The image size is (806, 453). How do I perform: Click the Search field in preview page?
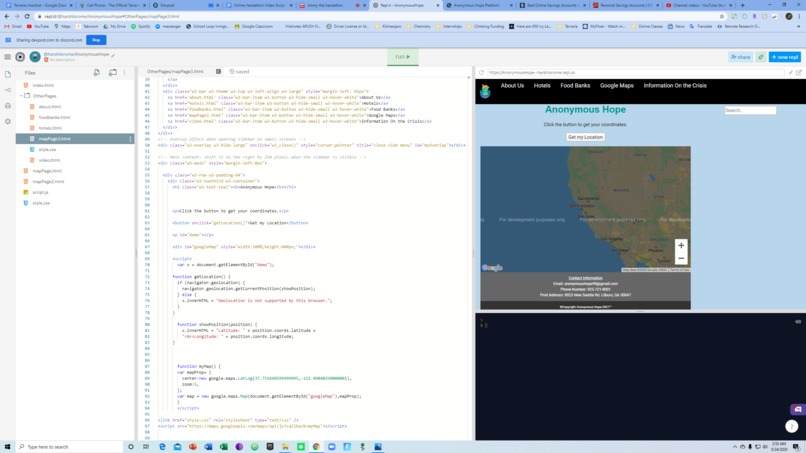[750, 110]
